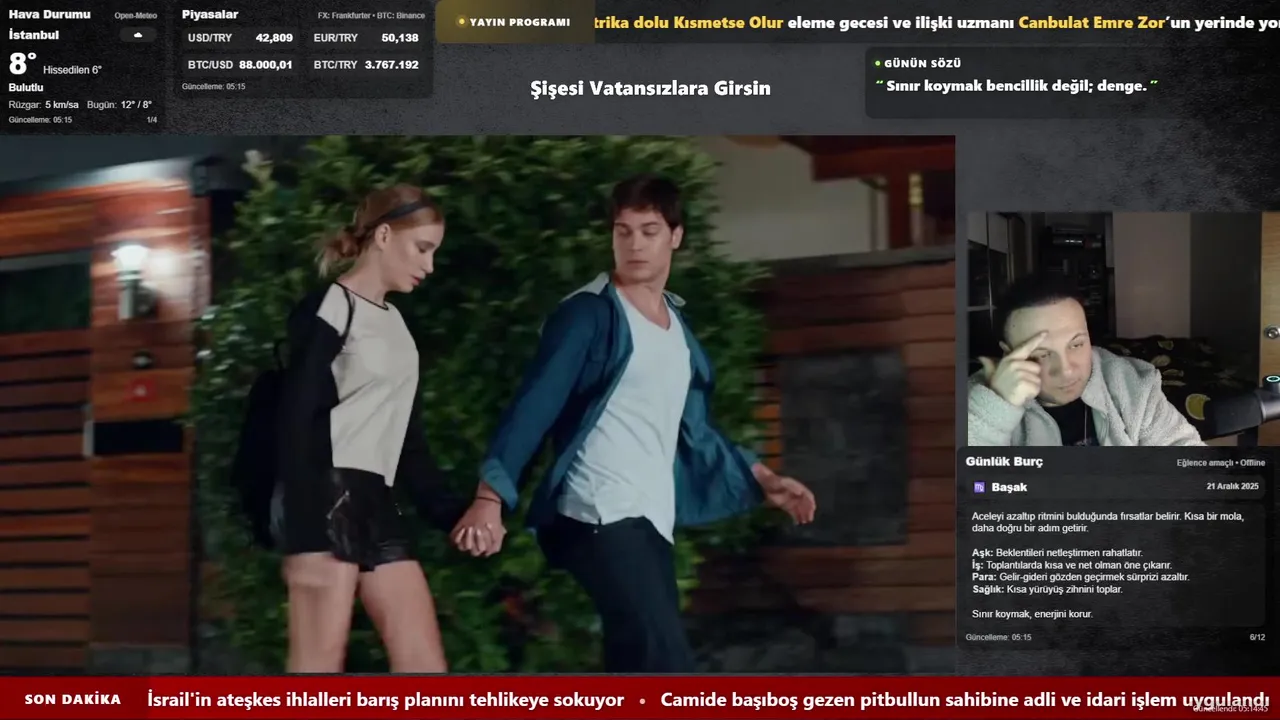Click the yellow dot beside Yayın Programı
This screenshot has height=720, width=1280.
(461, 21)
